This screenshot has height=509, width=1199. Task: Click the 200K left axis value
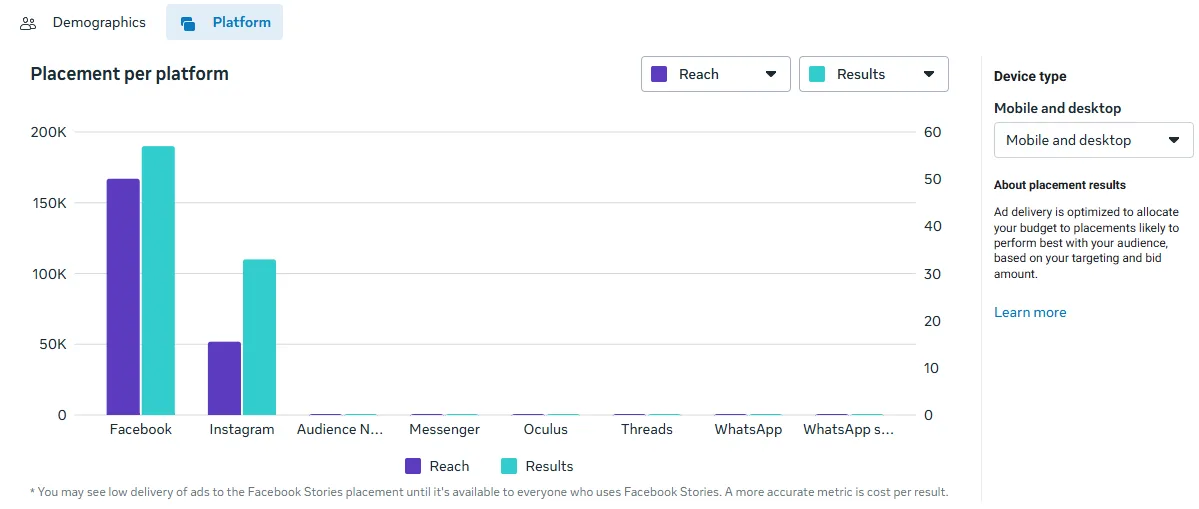coord(49,132)
